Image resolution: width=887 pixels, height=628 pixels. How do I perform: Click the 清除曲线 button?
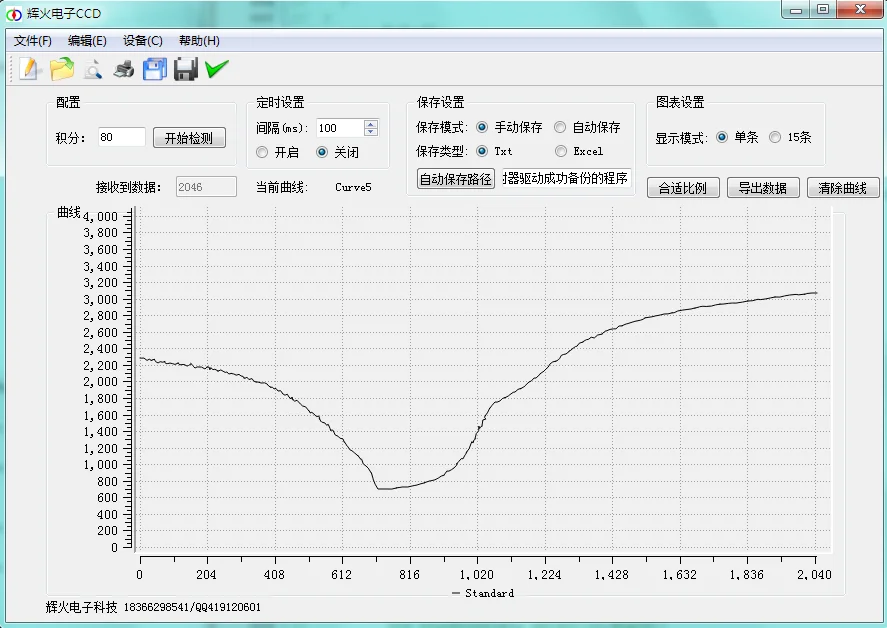(843, 188)
